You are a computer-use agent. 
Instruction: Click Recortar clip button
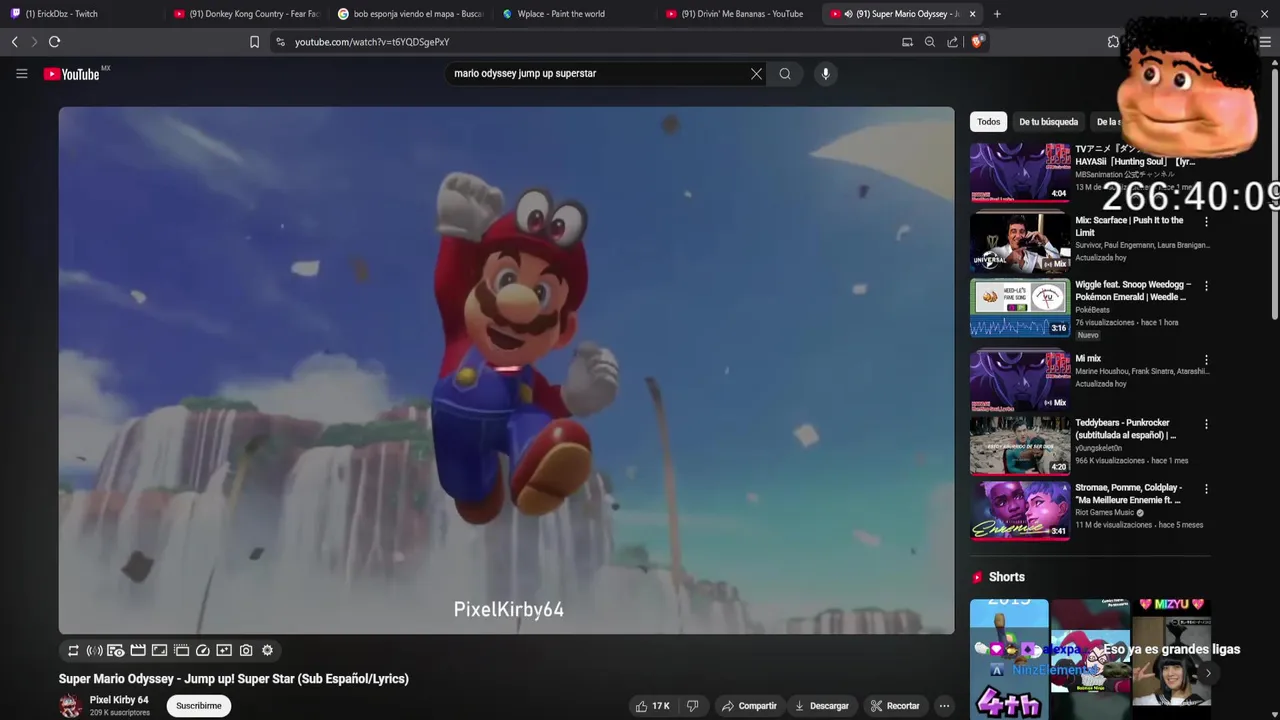tap(895, 706)
